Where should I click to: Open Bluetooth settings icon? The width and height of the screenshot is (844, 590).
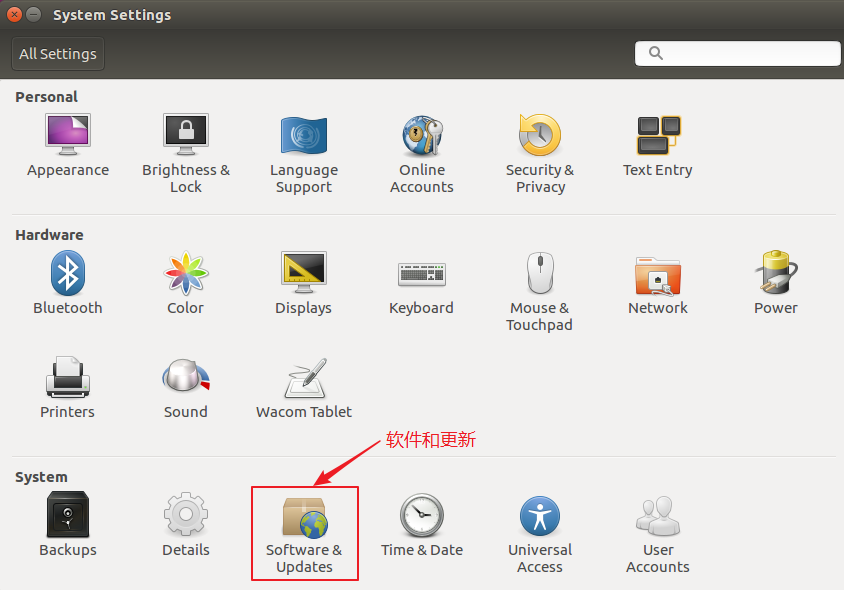[68, 273]
